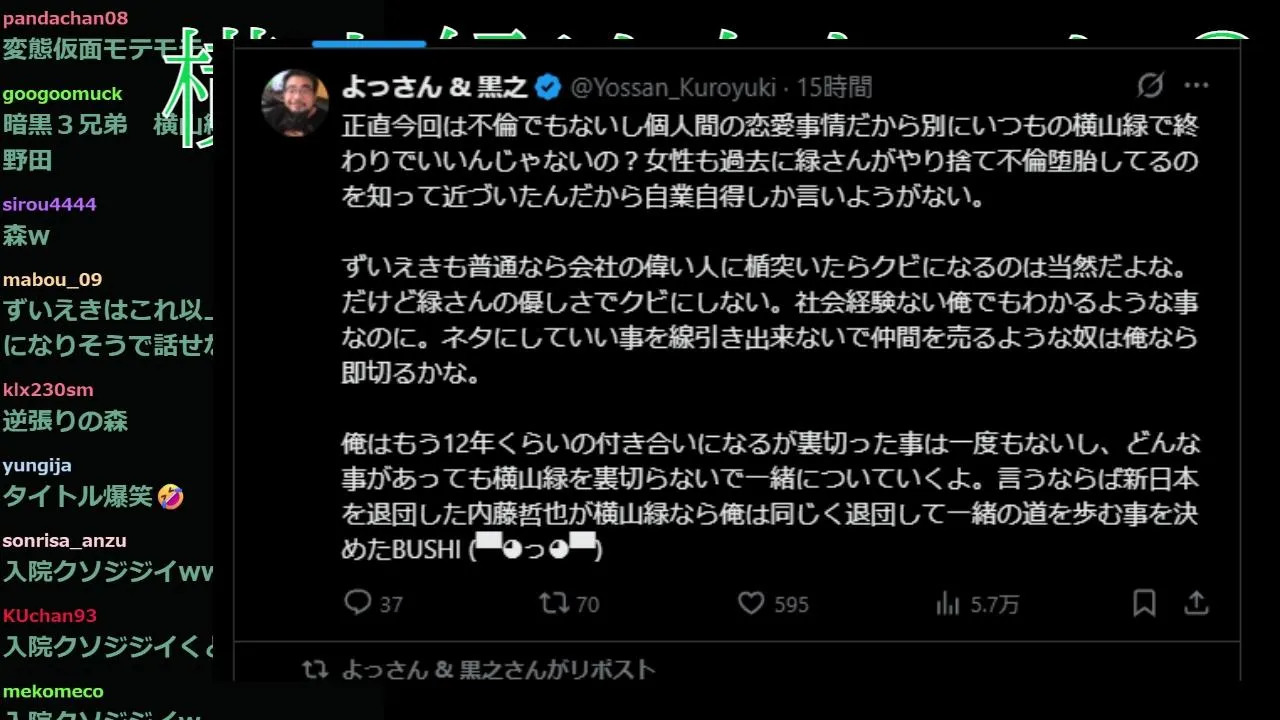Click the reply speech bubble icon
Image resolution: width=1280 pixels, height=720 pixels.
(x=358, y=602)
